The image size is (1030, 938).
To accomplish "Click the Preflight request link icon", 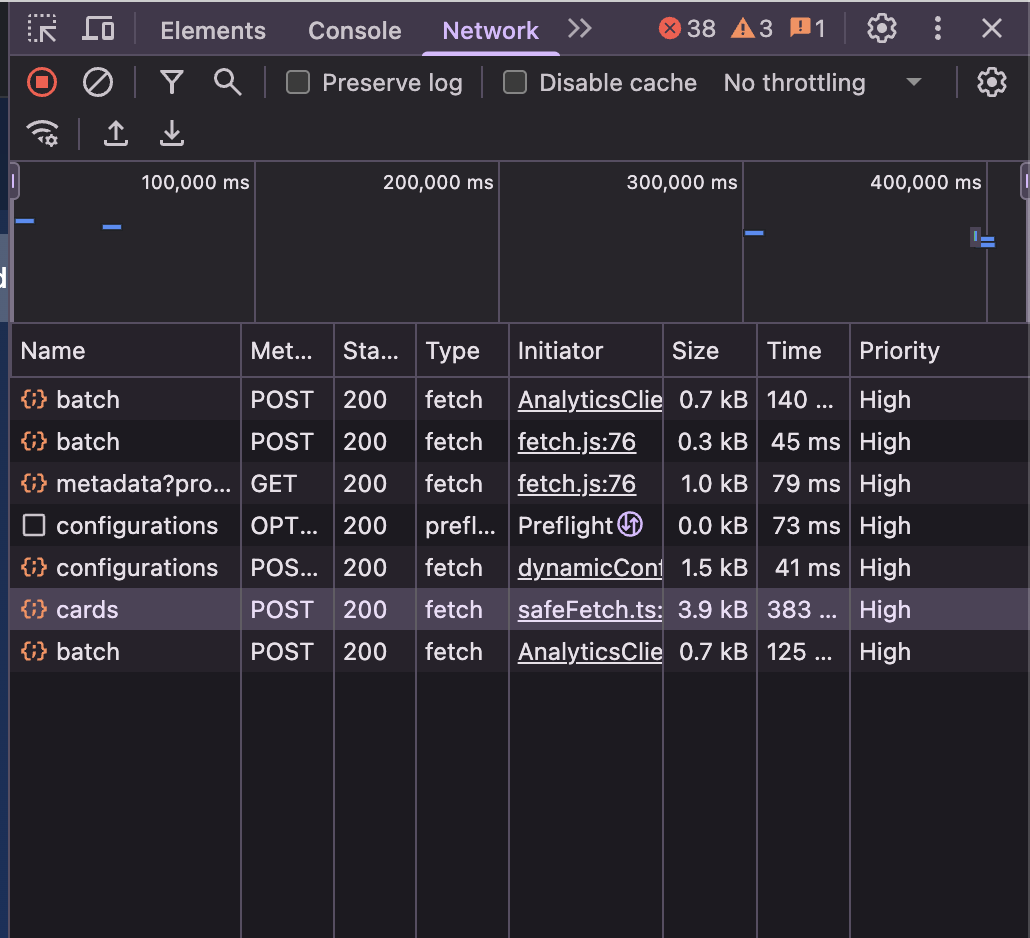I will tap(630, 525).
